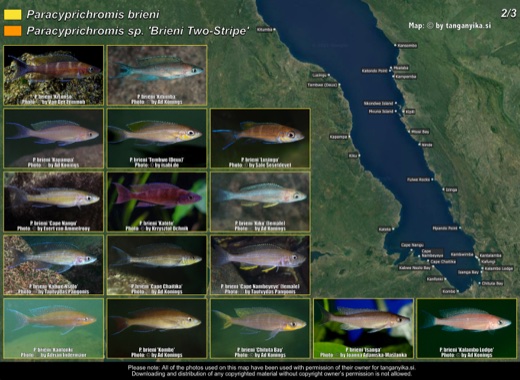Click the Kanfonki map label
Viewport: 520px width, 380px height.
tap(435, 279)
